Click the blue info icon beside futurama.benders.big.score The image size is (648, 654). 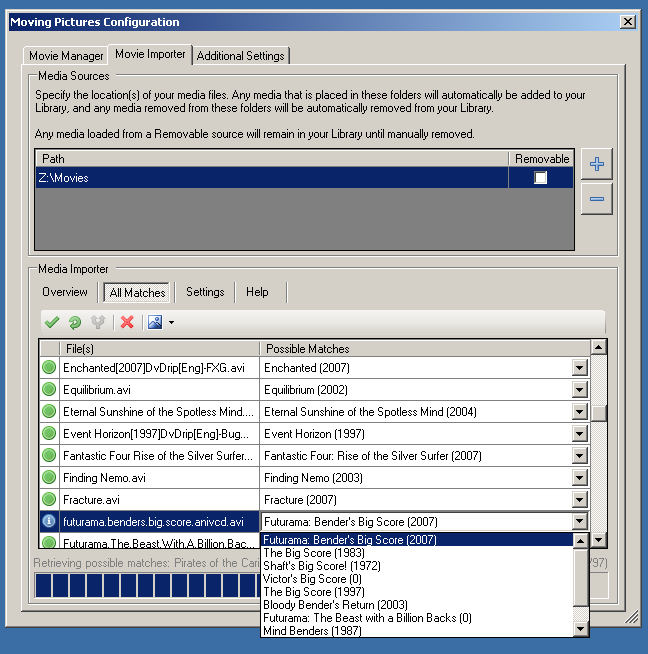[48, 521]
